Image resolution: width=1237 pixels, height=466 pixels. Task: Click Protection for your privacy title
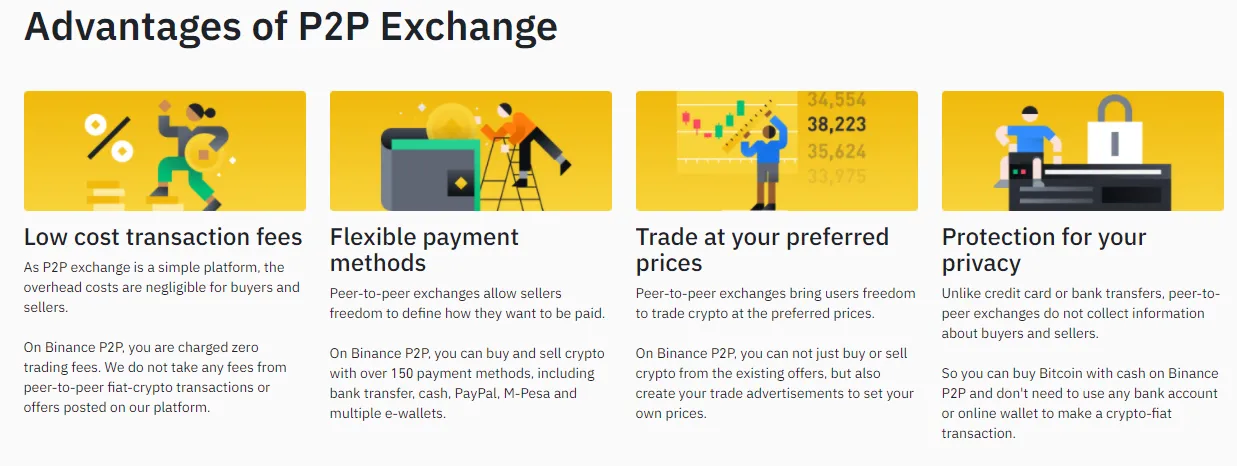pyautogui.click(x=1044, y=250)
